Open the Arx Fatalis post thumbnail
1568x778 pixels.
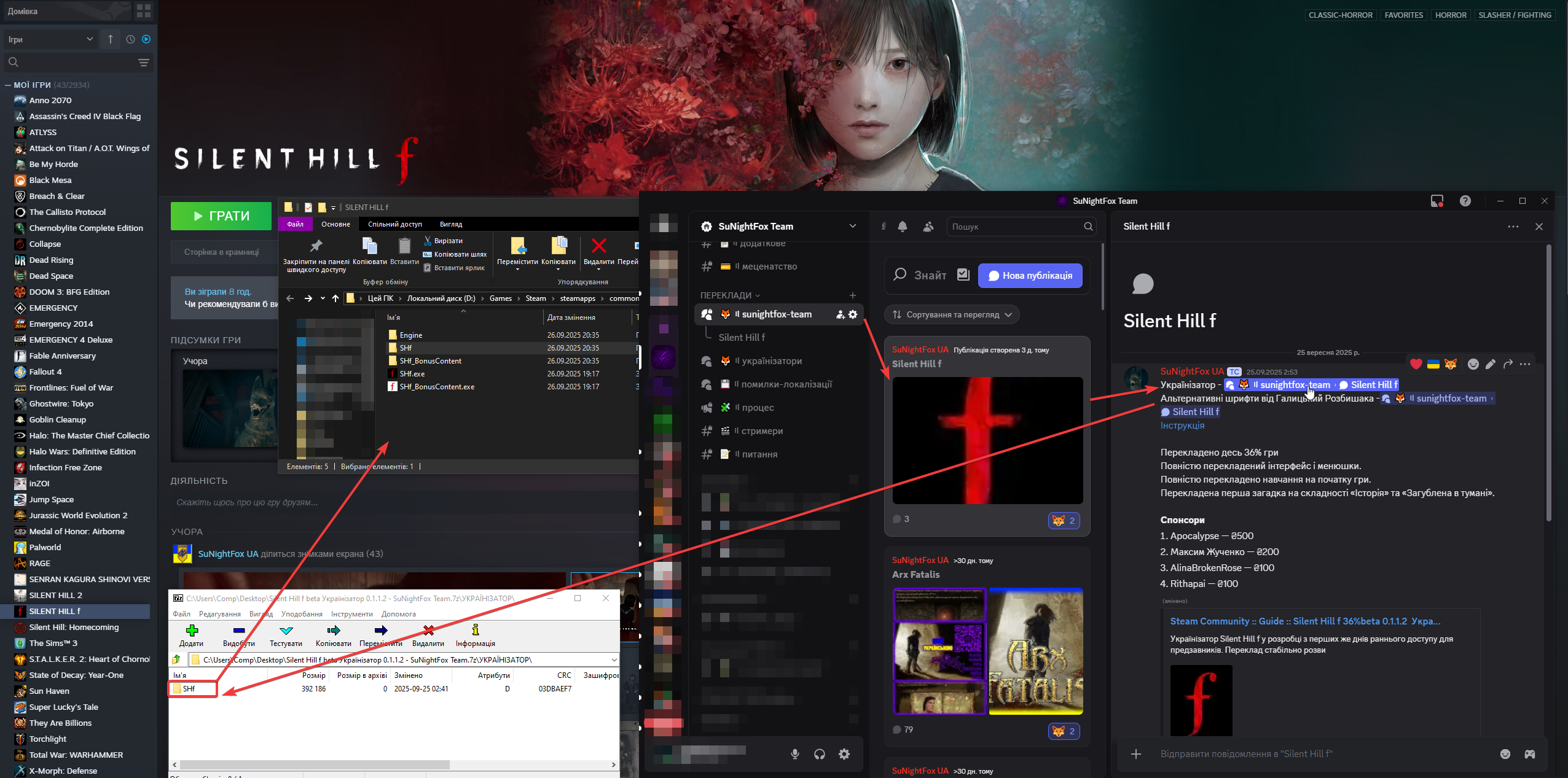coord(988,652)
